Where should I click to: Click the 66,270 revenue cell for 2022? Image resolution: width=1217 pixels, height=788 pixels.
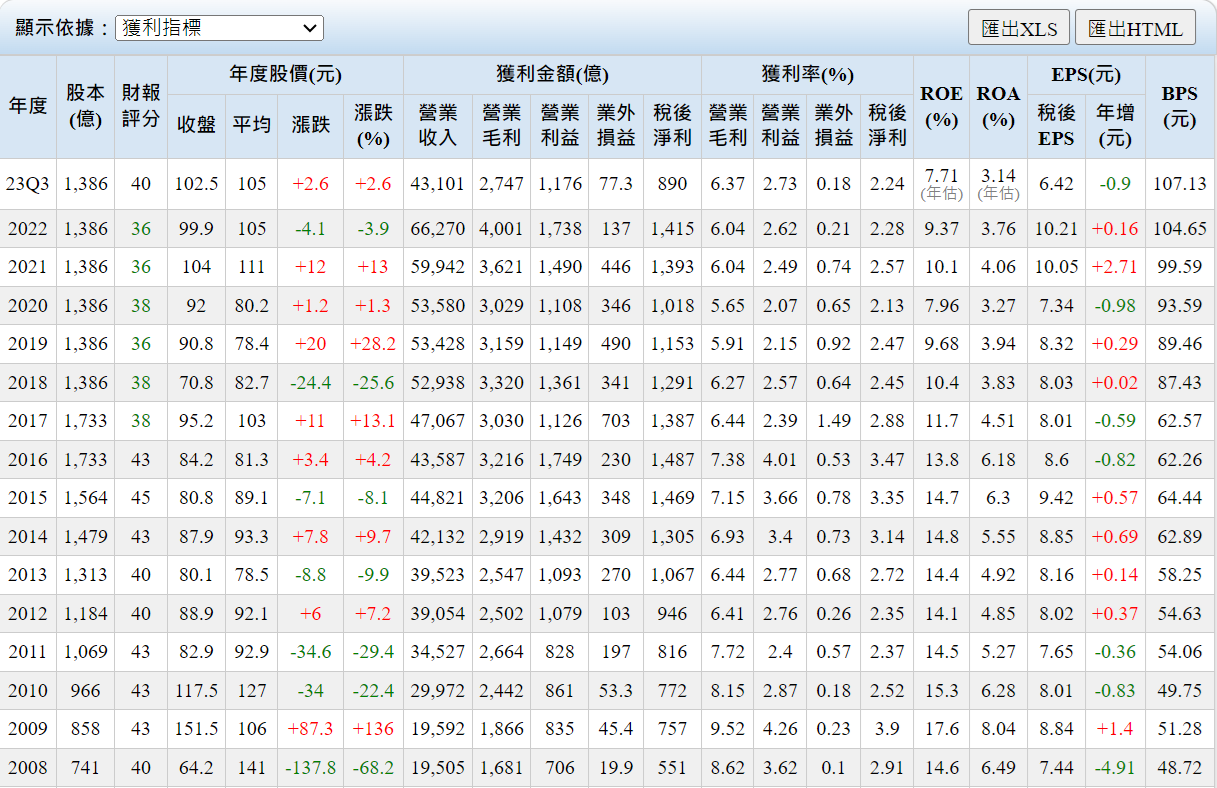click(437, 229)
